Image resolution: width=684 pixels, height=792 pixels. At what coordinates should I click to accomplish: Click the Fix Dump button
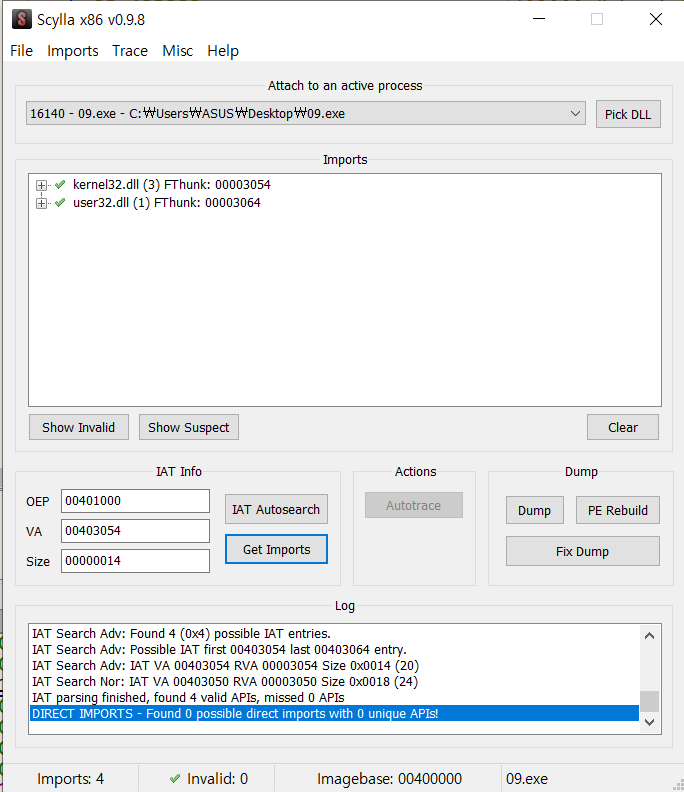[x=582, y=551]
